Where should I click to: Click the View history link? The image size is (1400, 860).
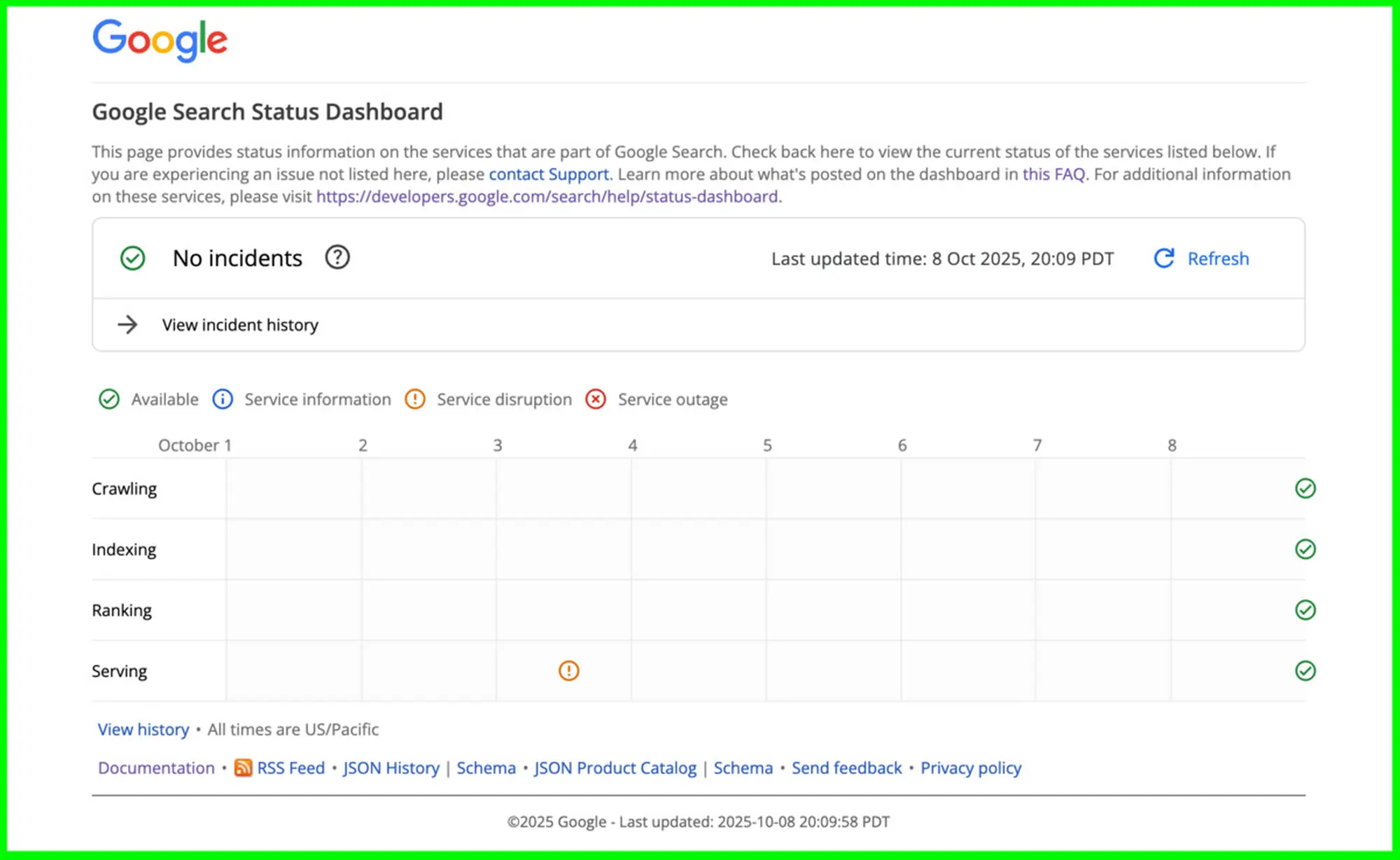coord(143,730)
